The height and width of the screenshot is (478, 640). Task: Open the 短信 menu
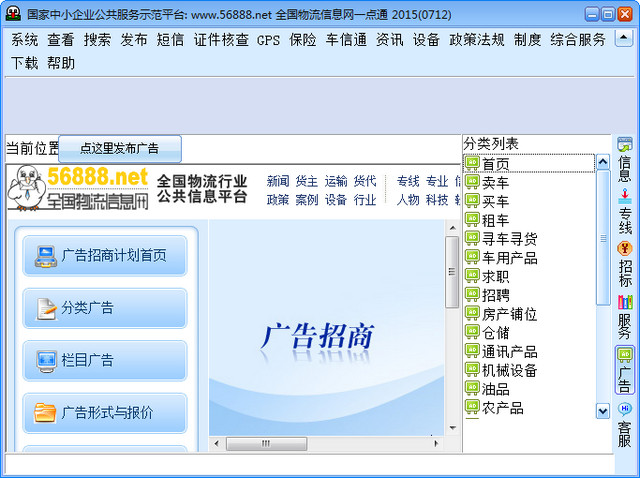(170, 40)
